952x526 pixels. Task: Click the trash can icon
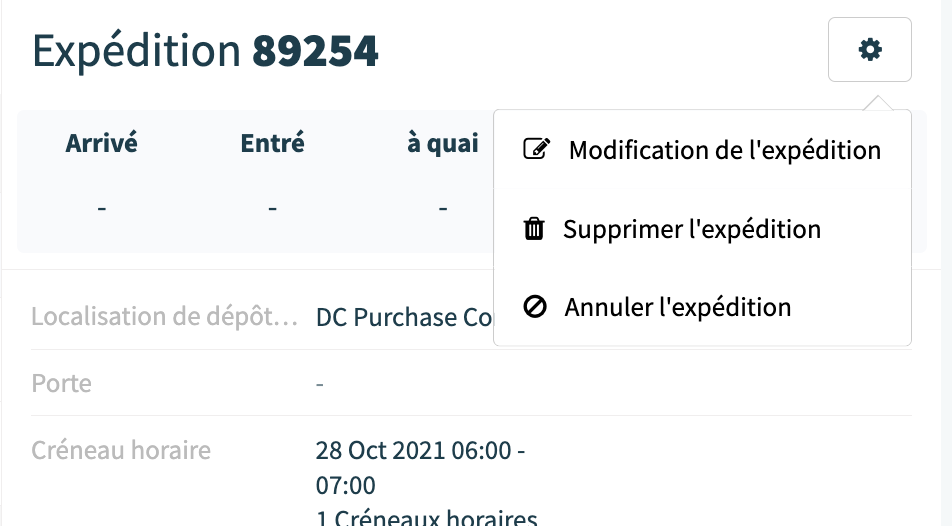pos(534,229)
